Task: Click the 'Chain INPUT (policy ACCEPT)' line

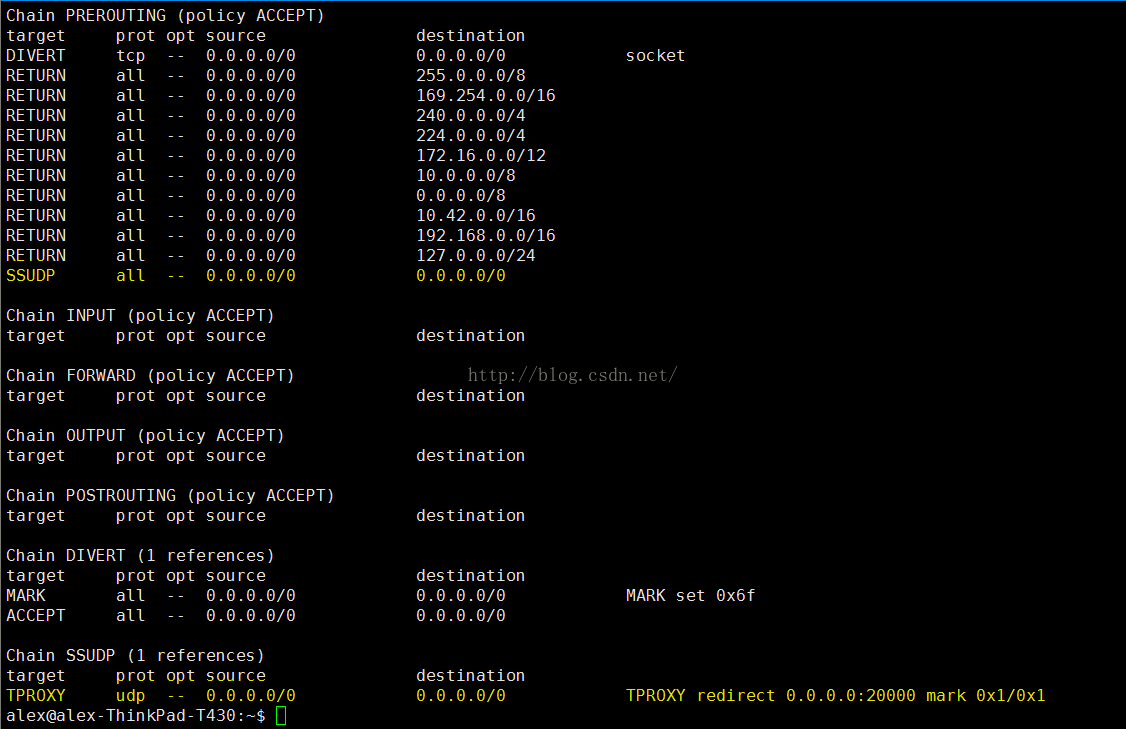Action: tap(140, 316)
